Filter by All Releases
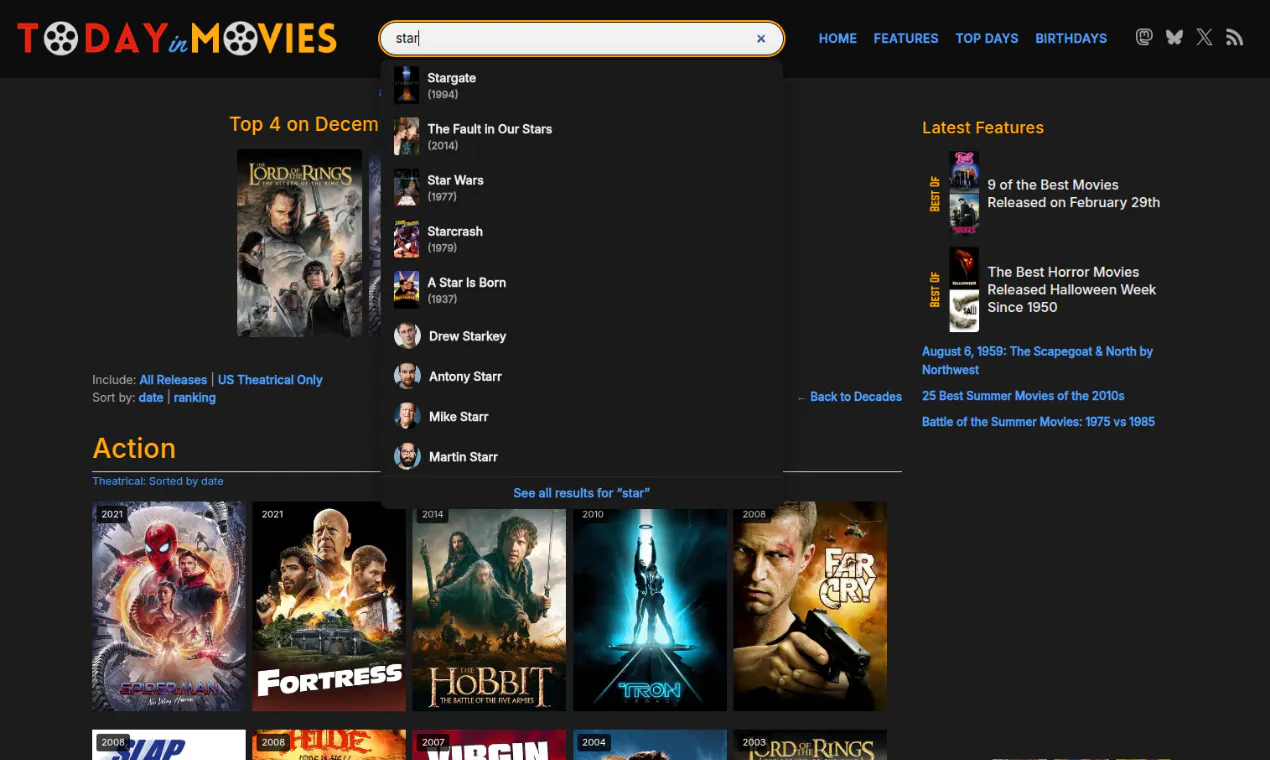1270x760 pixels. tap(173, 380)
